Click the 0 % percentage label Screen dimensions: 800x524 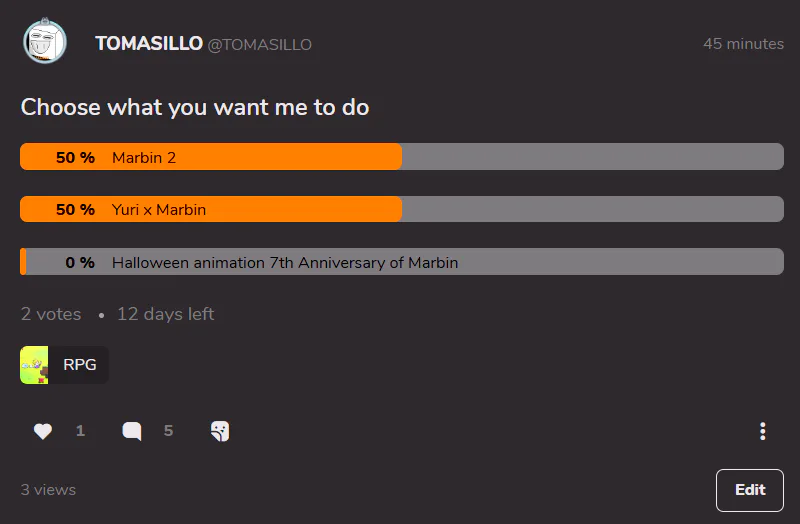click(x=80, y=263)
